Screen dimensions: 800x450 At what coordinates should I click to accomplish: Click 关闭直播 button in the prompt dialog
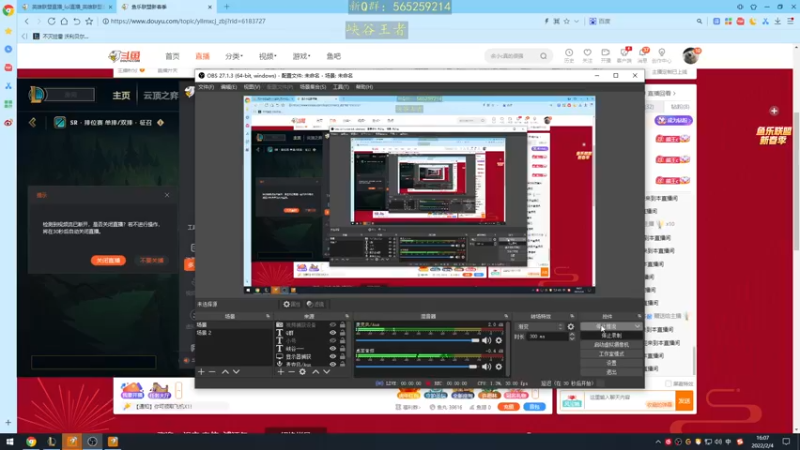pos(108,260)
